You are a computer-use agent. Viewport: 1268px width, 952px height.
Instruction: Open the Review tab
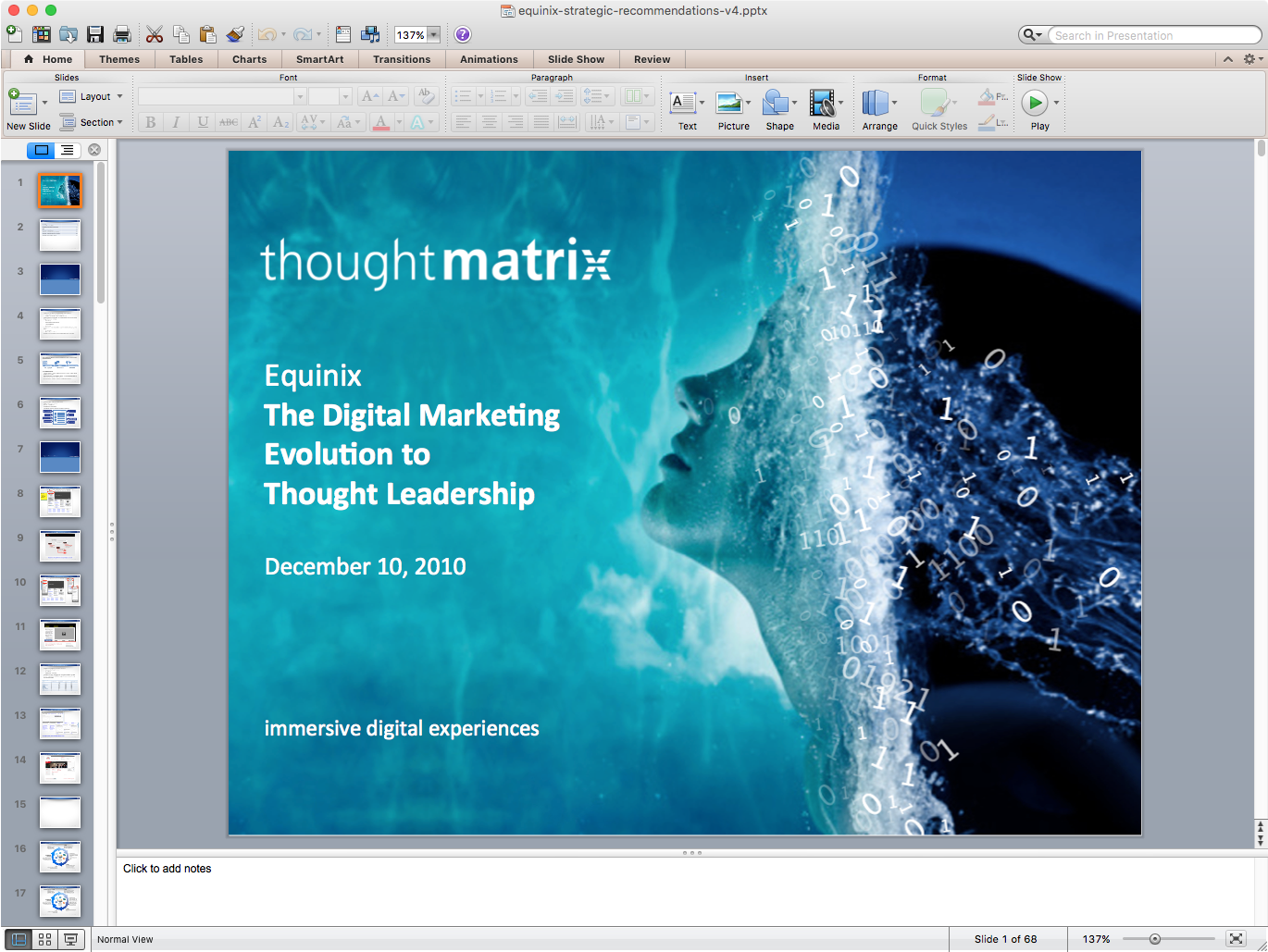[652, 59]
